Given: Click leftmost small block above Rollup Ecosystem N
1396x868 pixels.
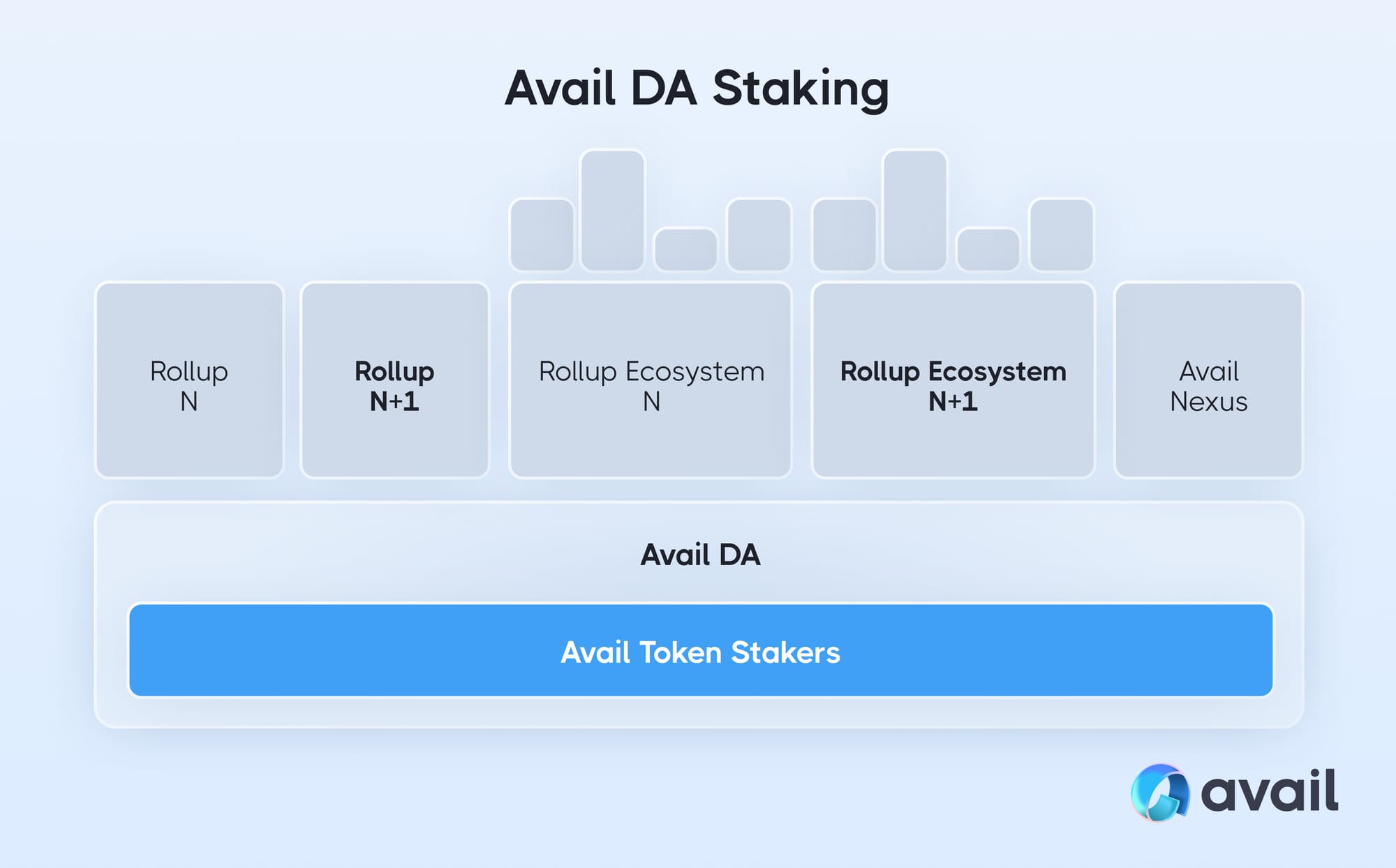Looking at the screenshot, I should tap(542, 234).
